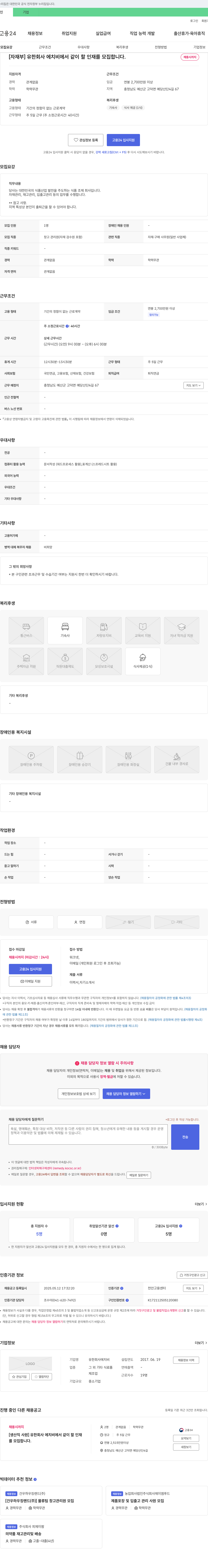This screenshot has height=1568, width=208.
Task: Open the 직업 능력 개발 menu
Action: tap(142, 33)
